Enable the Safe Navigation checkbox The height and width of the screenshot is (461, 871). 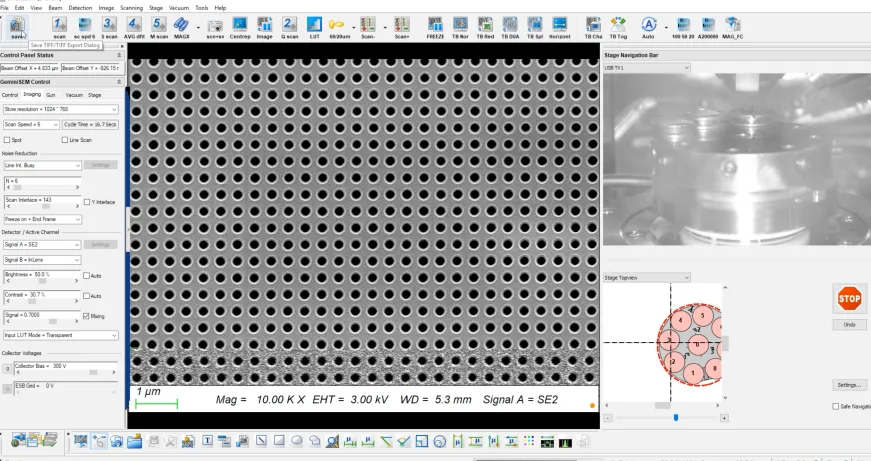835,407
